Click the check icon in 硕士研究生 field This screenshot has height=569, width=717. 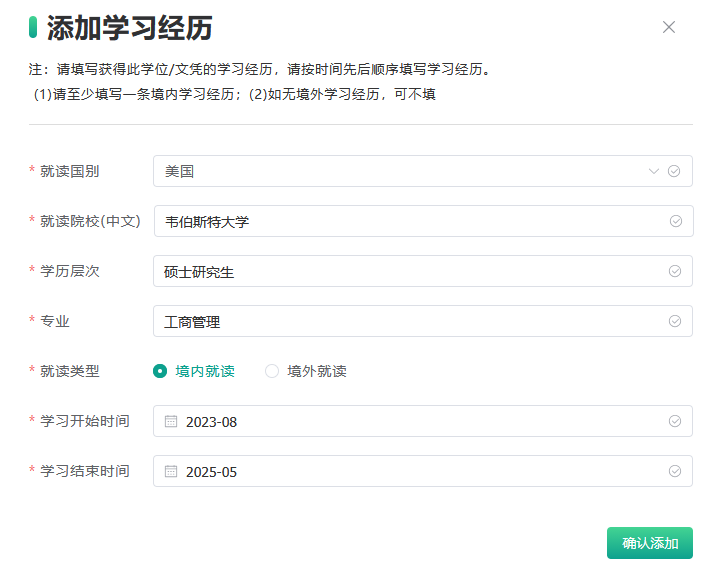coord(675,271)
